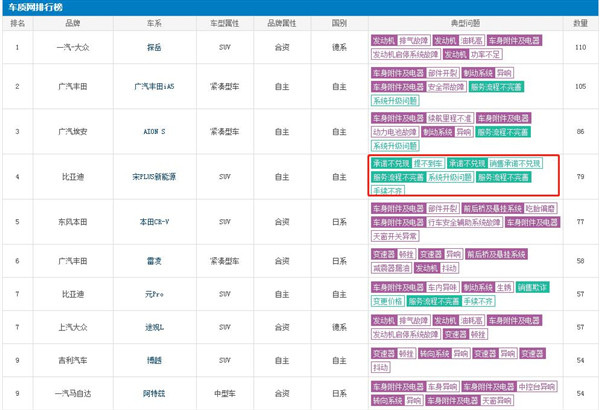This screenshot has height=410, width=600.
Task: Select the 东风本田 brand cell
Action: [x=73, y=222]
